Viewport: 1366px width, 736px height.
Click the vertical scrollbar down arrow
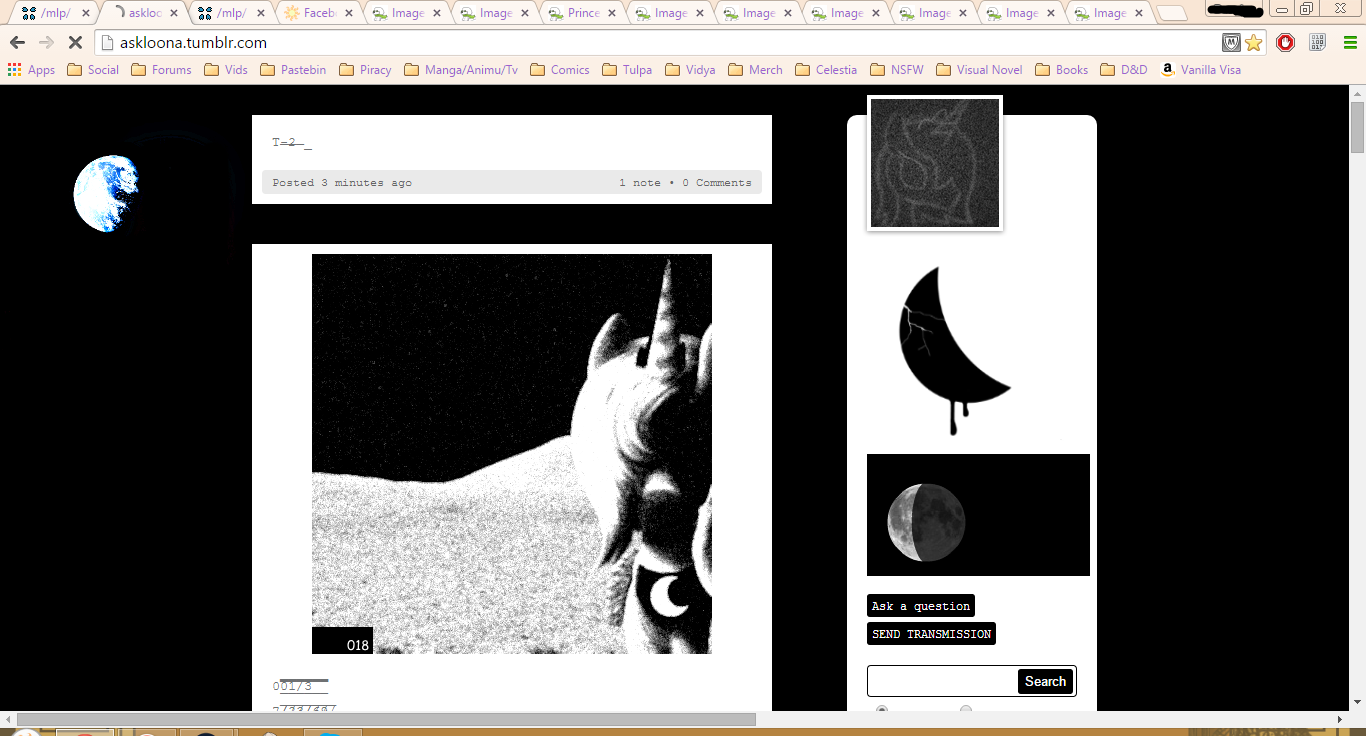click(1357, 704)
